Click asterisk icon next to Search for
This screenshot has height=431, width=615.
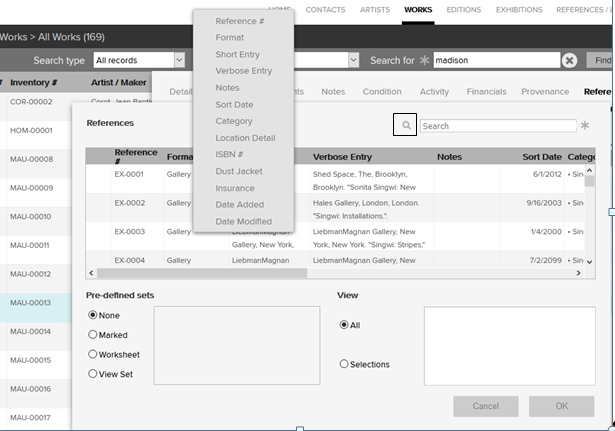[424, 60]
